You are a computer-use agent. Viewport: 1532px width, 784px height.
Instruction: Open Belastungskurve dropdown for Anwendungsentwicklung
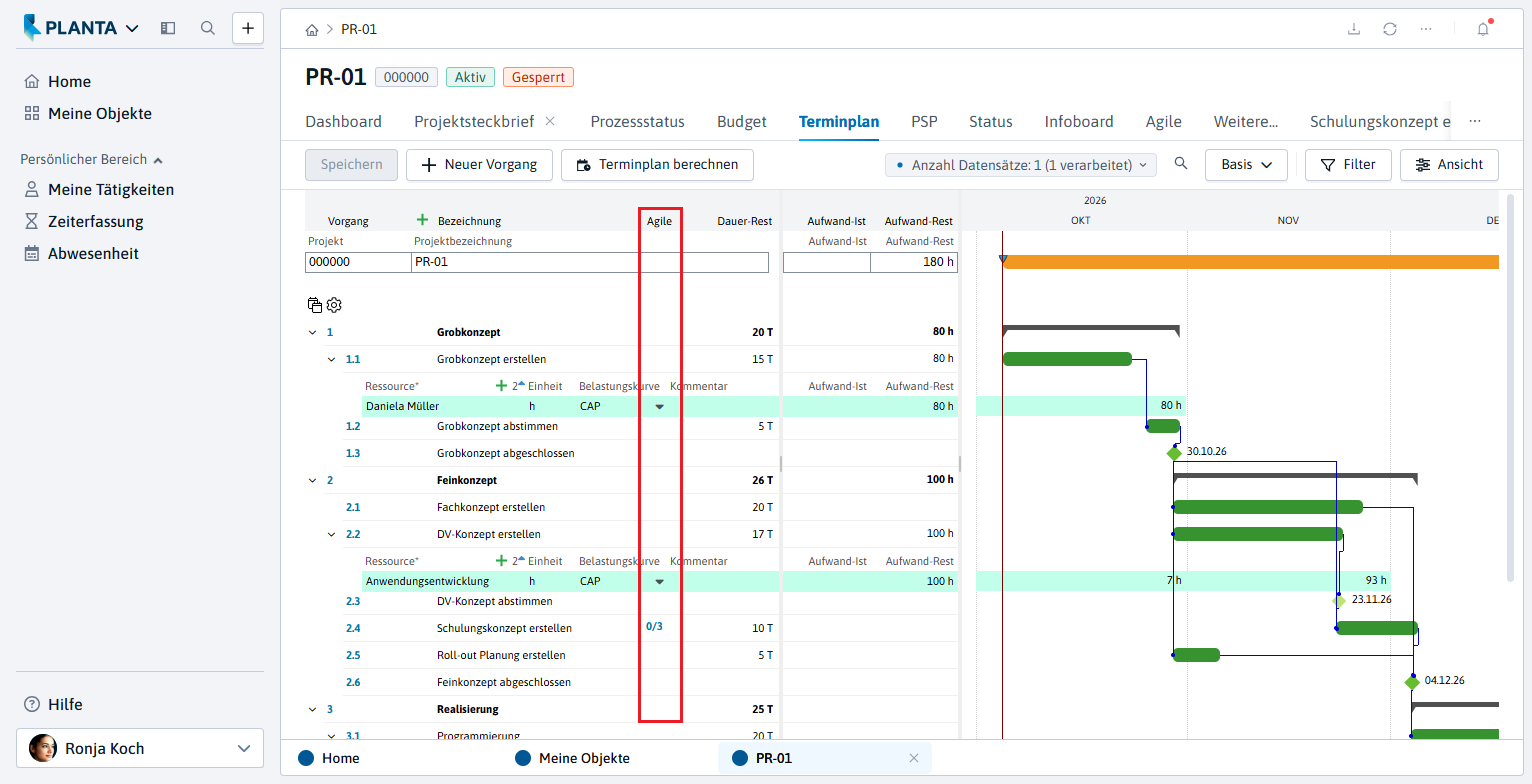(x=659, y=581)
